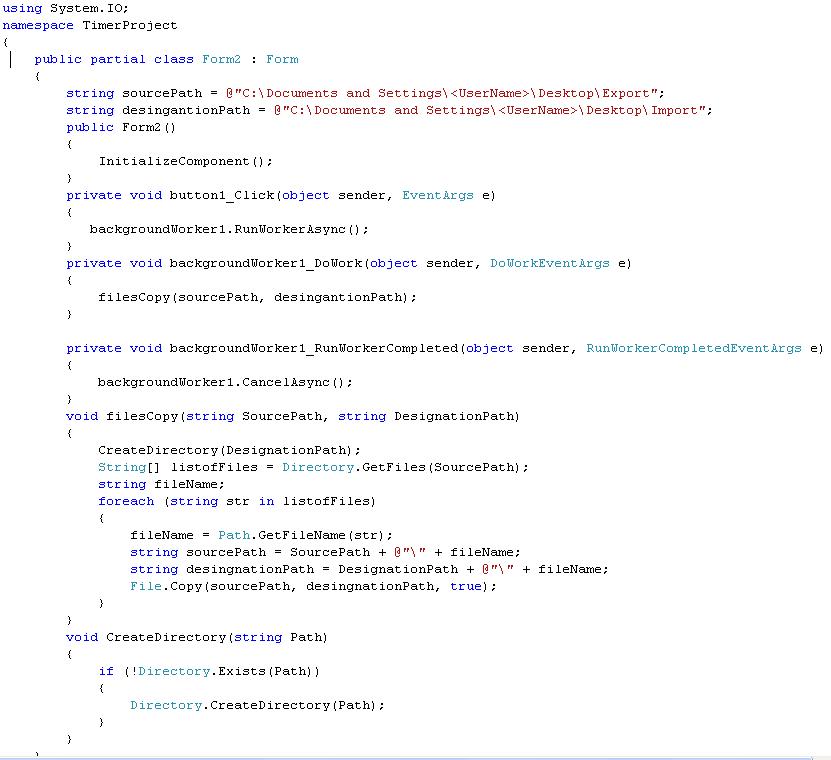Click 'Path.GetFileName(str)' expression
The image size is (831, 760).
(302, 535)
